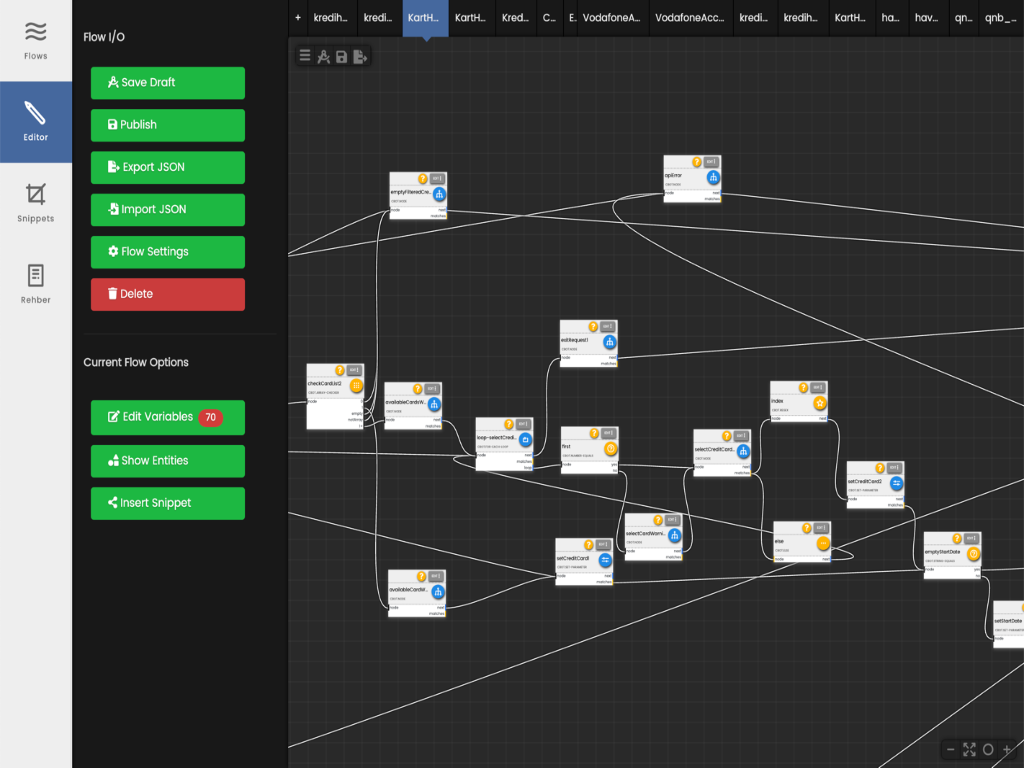Reset canvas zoom with the circle icon
1024x768 pixels.
pyautogui.click(x=988, y=749)
